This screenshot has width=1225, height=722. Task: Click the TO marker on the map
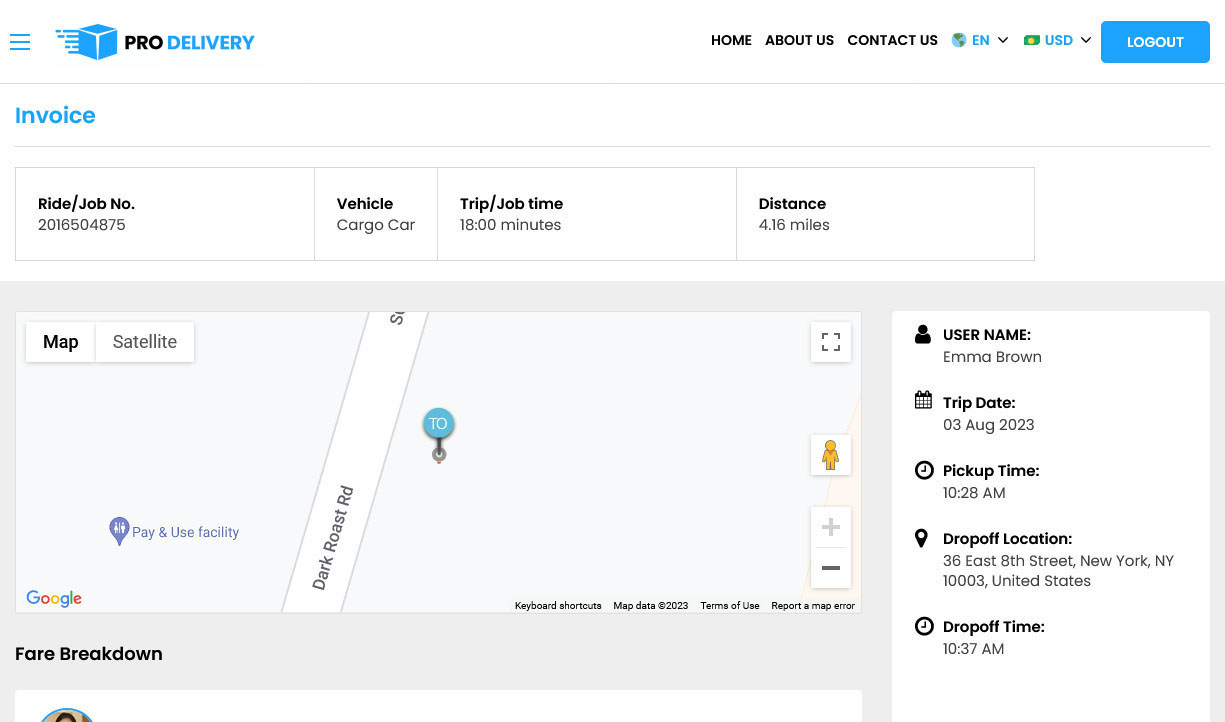point(438,424)
